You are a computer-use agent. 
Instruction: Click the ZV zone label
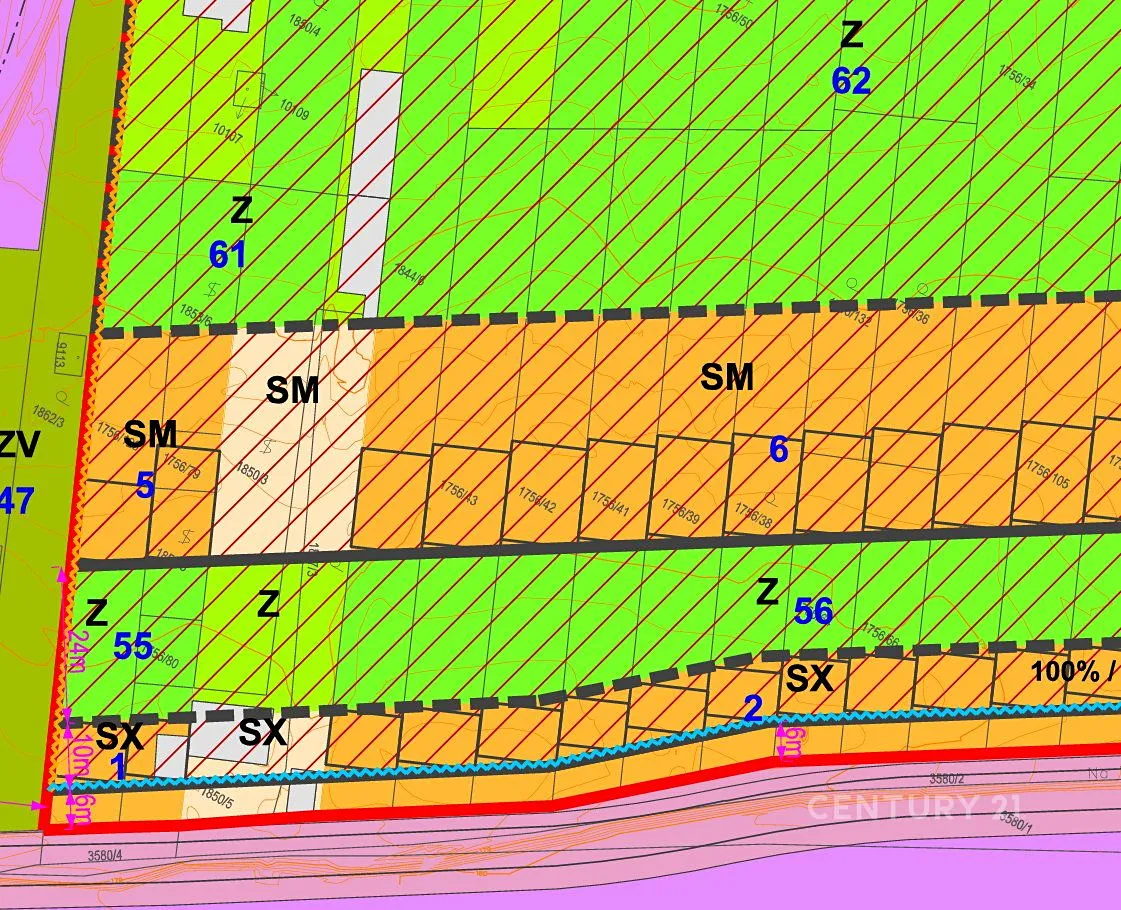pyautogui.click(x=17, y=445)
